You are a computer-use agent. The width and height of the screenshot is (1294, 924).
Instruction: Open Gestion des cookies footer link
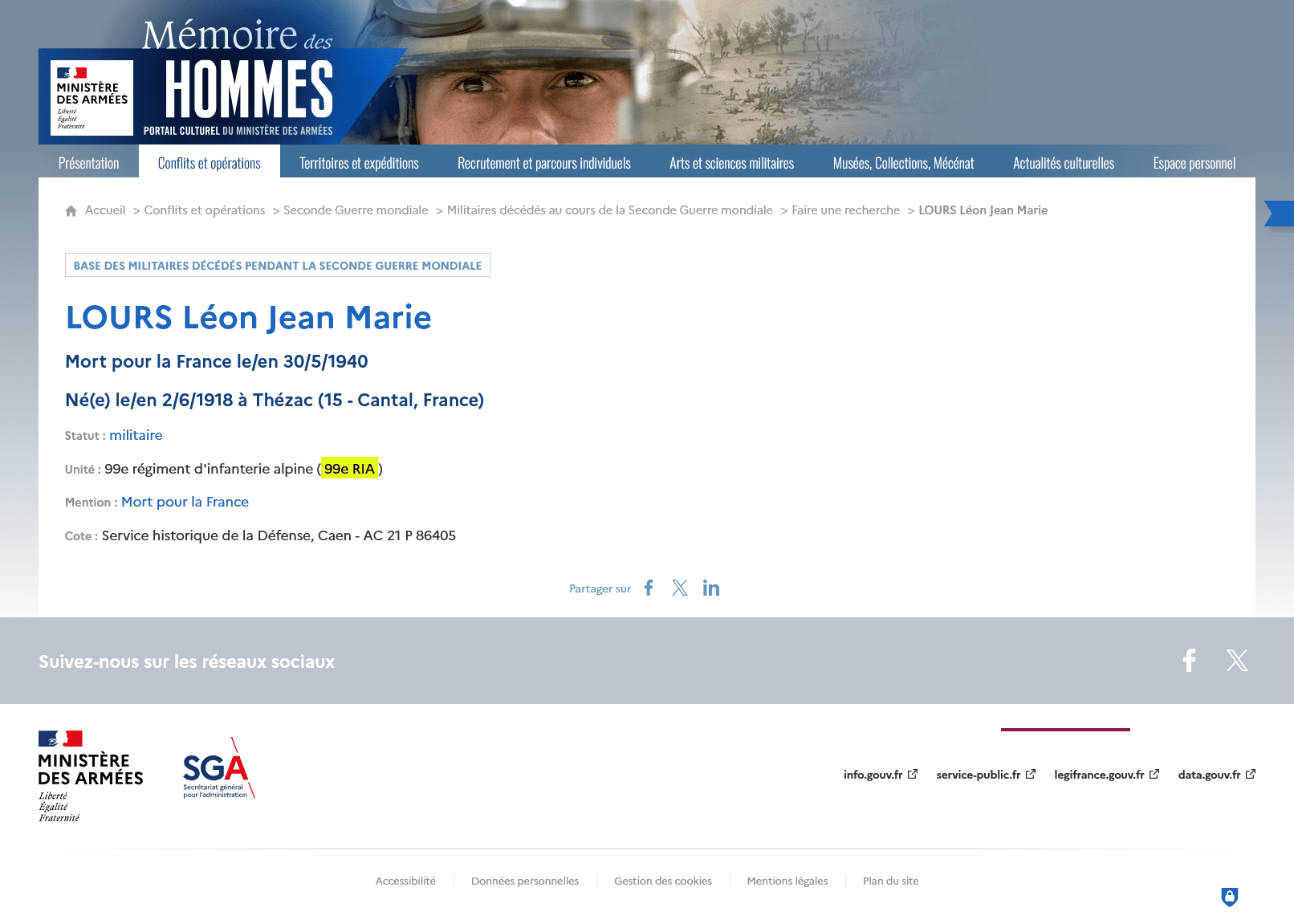click(x=662, y=881)
